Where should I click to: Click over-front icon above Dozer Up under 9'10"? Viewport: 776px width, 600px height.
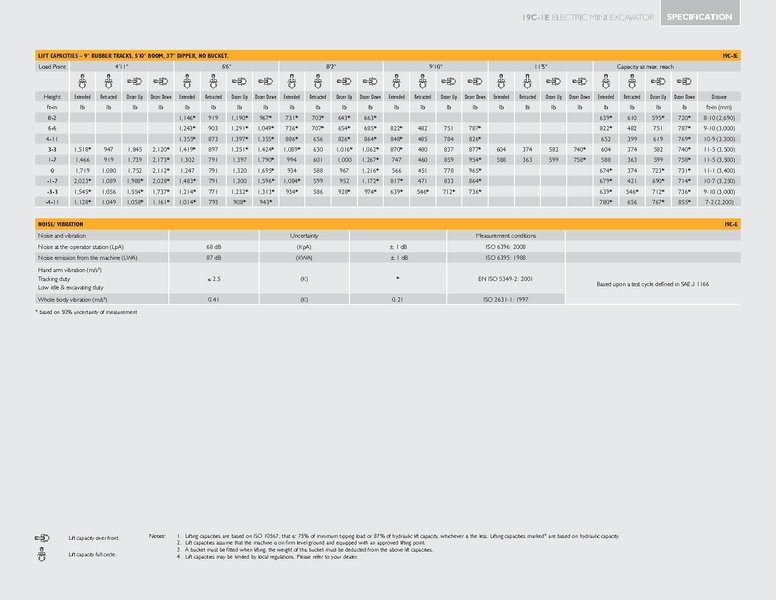click(x=449, y=81)
